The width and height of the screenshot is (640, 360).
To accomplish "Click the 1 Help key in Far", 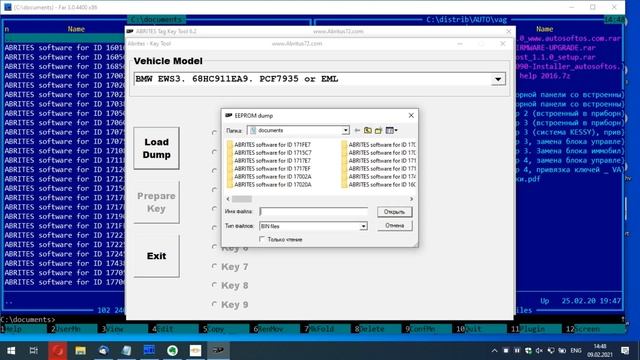I will [x=11, y=329].
